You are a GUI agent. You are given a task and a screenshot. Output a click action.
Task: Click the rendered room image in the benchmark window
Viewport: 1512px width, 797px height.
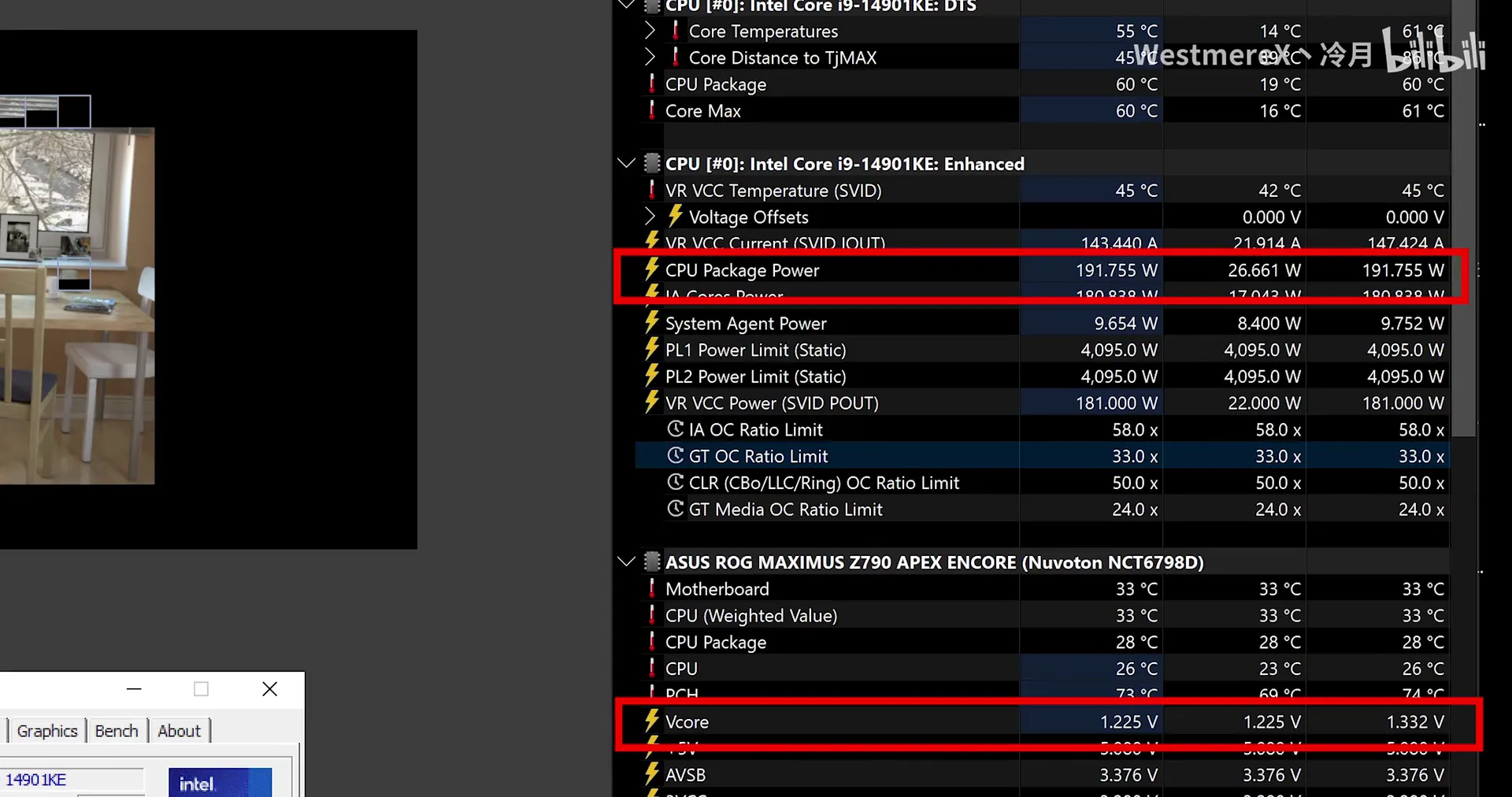[x=77, y=306]
